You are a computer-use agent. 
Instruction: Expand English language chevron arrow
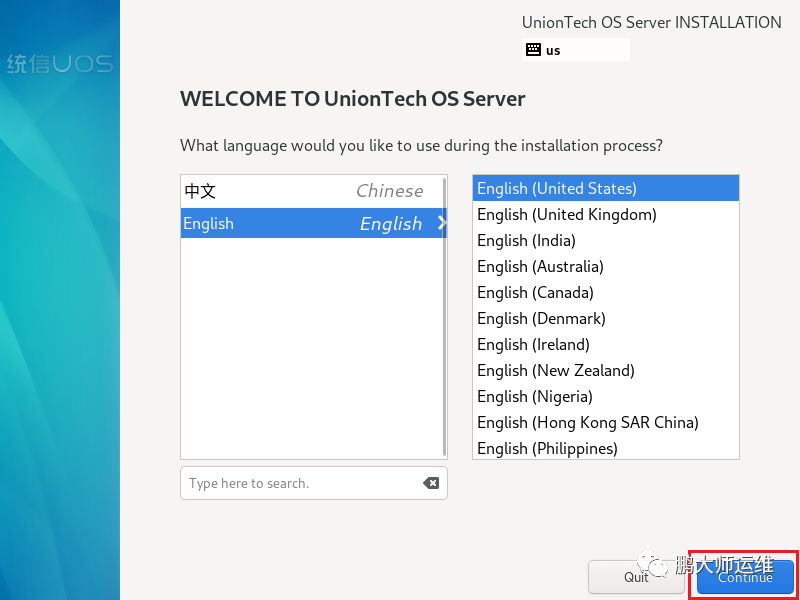pyautogui.click(x=442, y=223)
